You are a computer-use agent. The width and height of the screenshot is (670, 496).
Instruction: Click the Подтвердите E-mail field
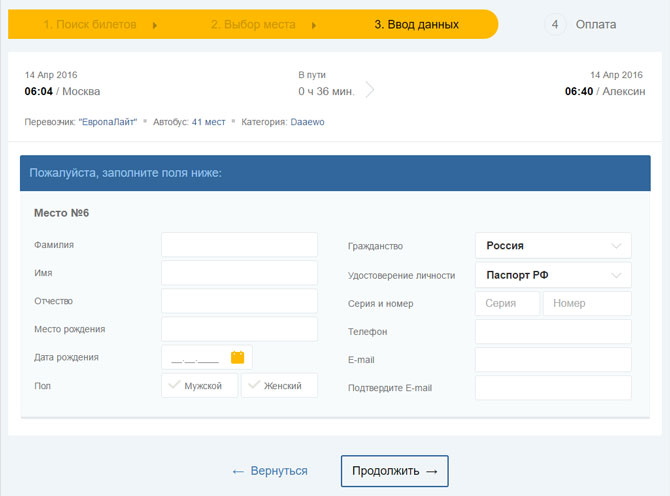552,387
